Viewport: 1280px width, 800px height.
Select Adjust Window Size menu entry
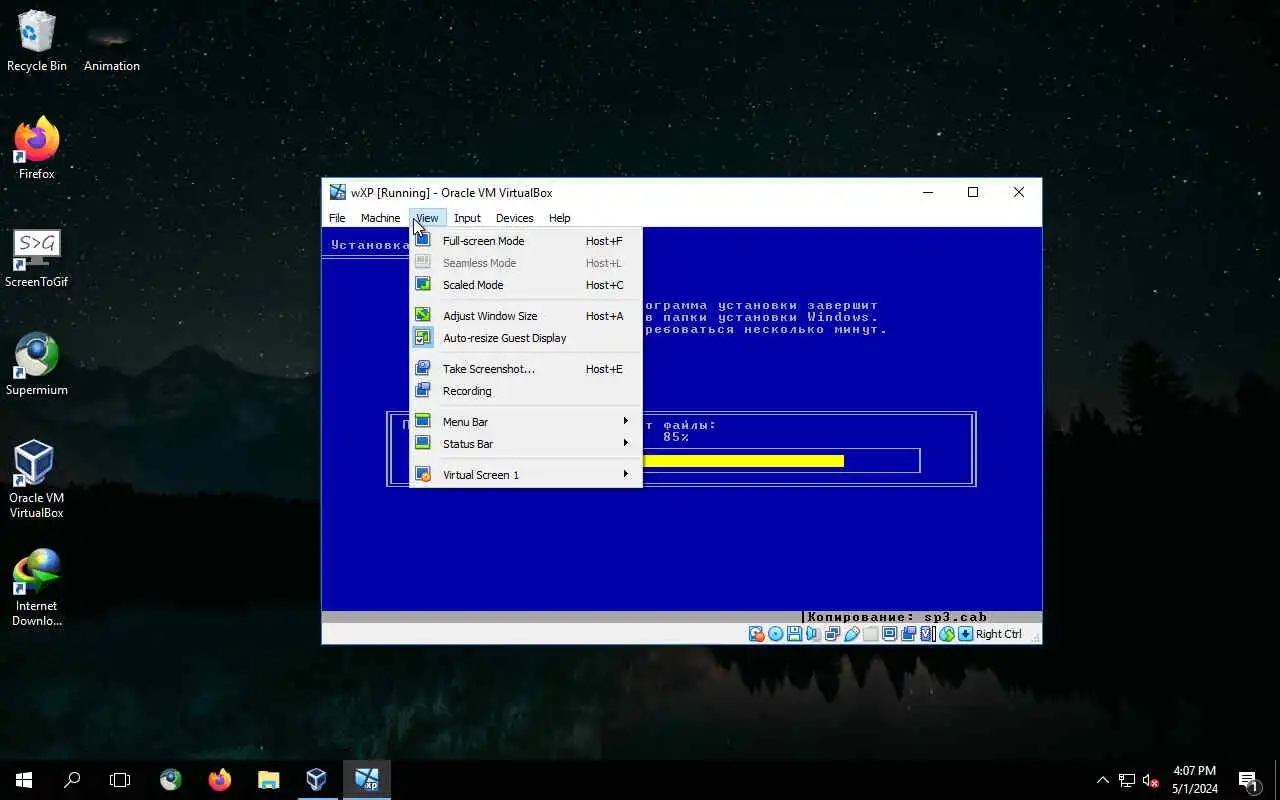[x=525, y=316]
